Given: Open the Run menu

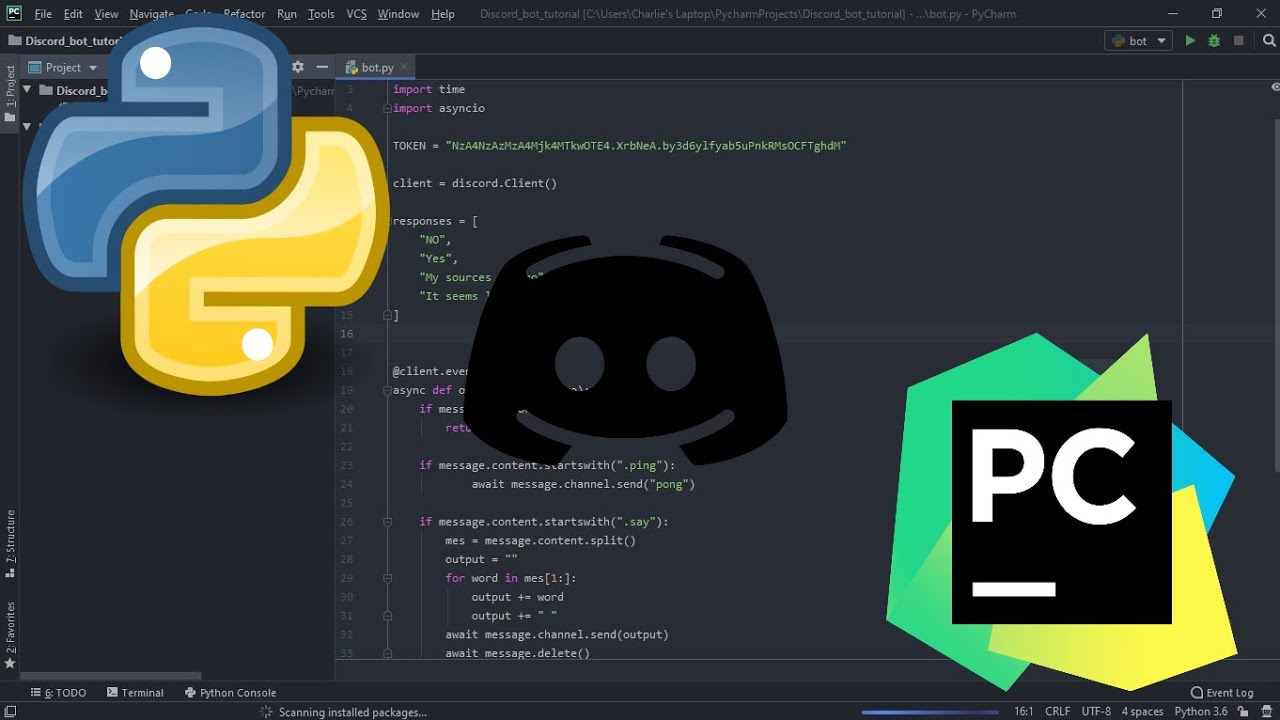Looking at the screenshot, I should [x=287, y=14].
